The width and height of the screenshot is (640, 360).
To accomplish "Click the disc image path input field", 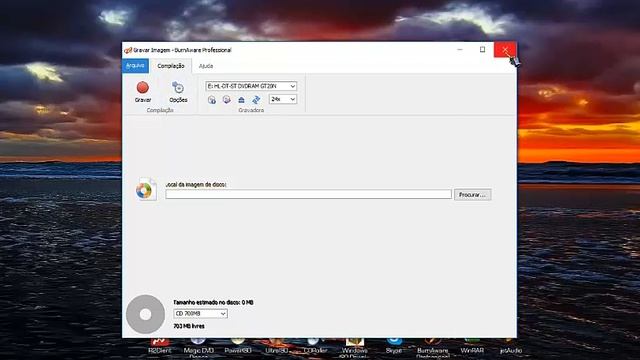I will 308,194.
